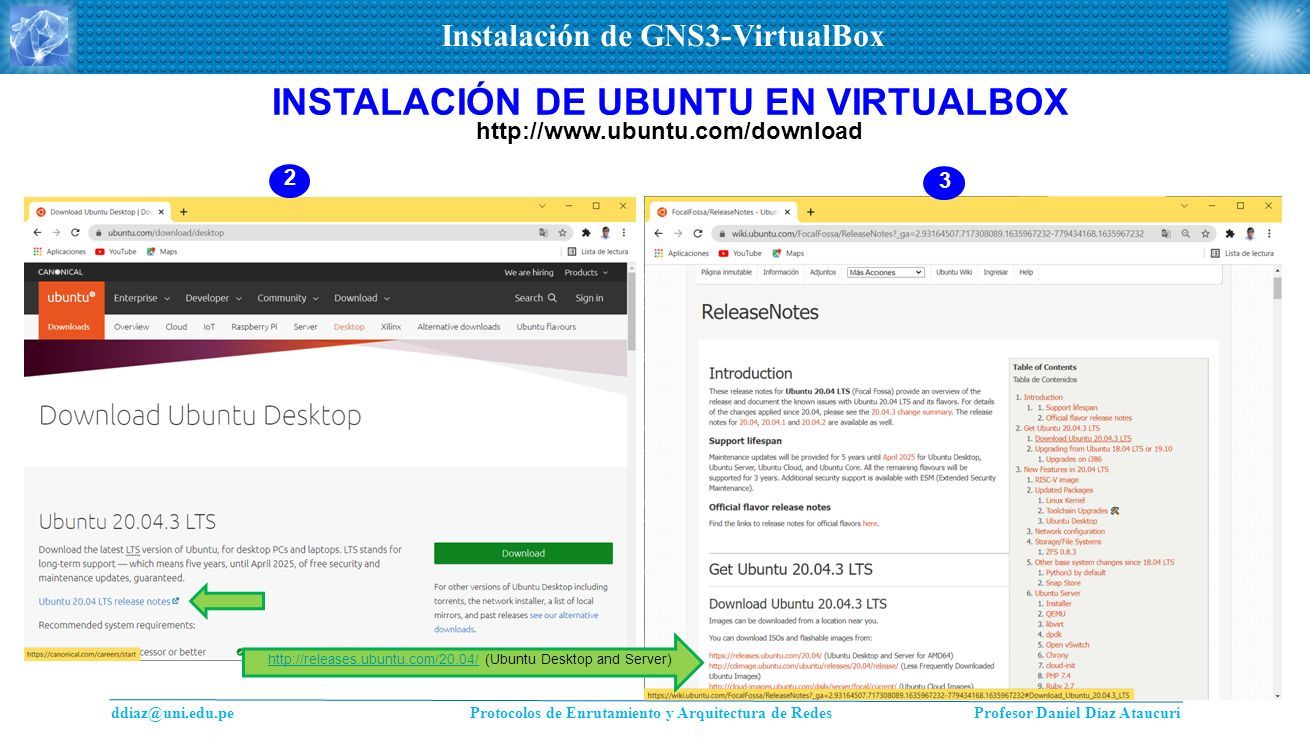The image size is (1310, 737).
Task: Open Lista de lectura in the left browser
Action: click(x=598, y=252)
